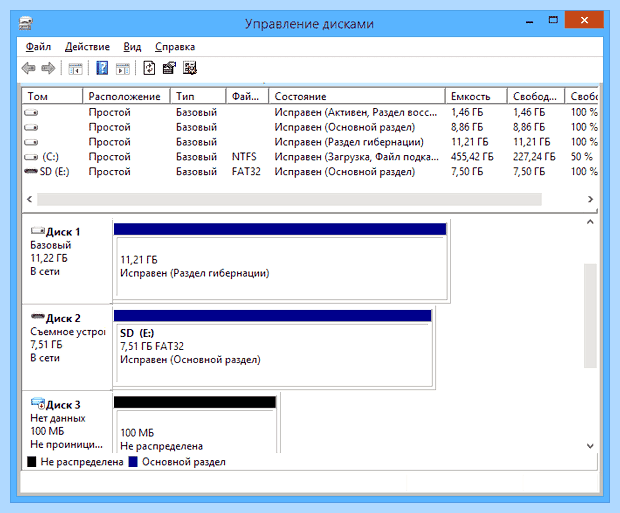620x513 pixels.
Task: Click drive icon next to (C:)
Action: (x=31, y=157)
